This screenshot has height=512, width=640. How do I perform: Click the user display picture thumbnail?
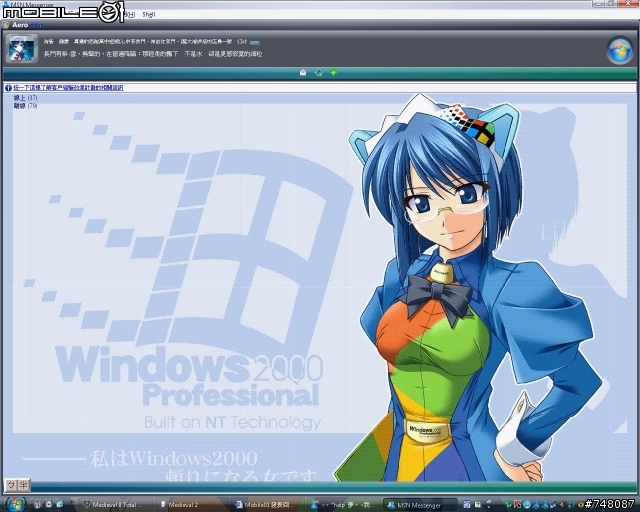point(22,49)
